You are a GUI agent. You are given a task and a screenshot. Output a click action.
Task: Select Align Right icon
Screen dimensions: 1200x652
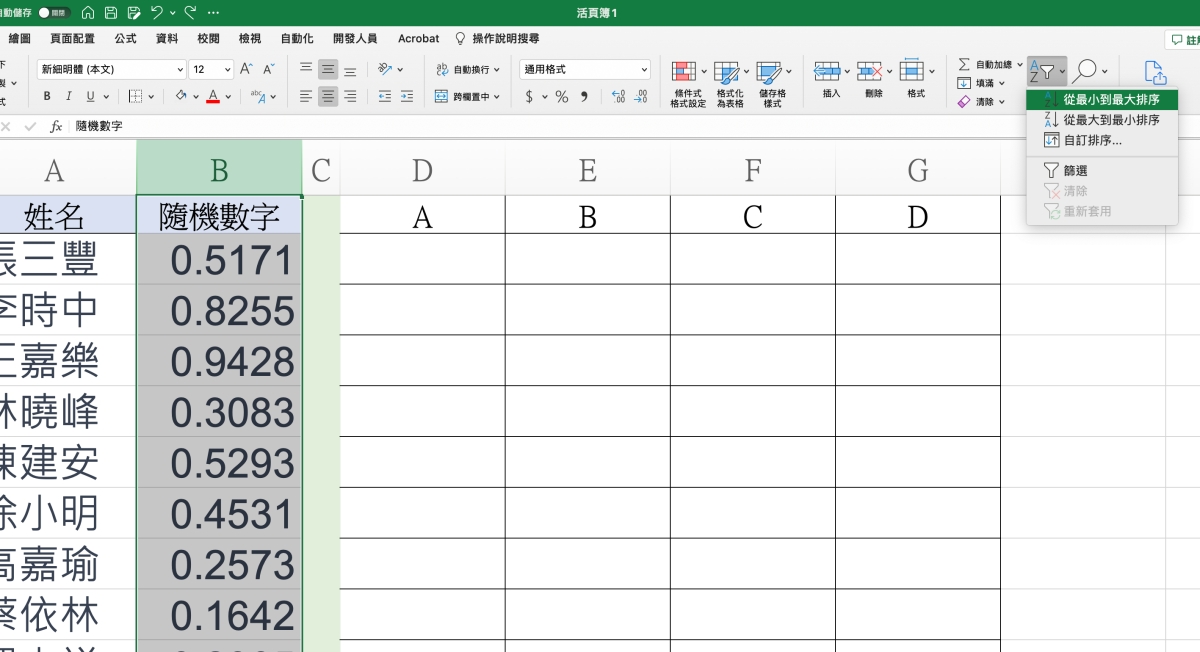(350, 96)
